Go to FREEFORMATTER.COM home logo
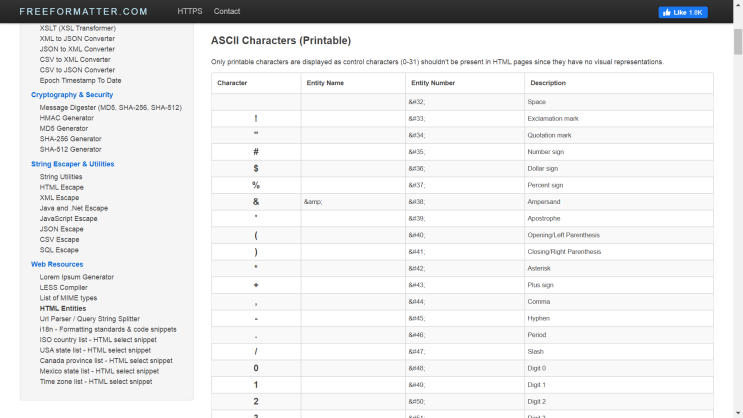Screen dimensions: 743x418 (83, 11)
